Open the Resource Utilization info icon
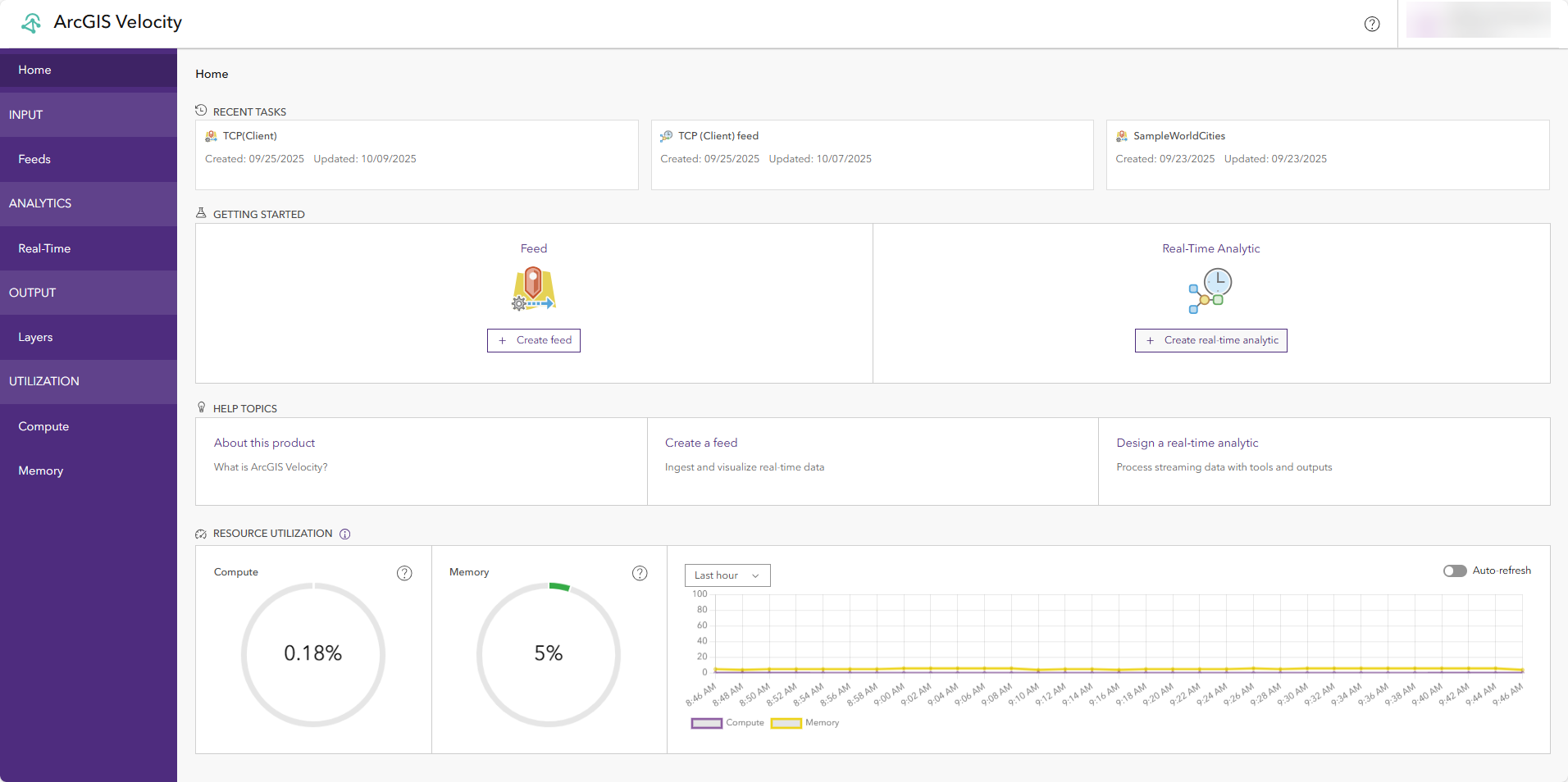1568x782 pixels. pyautogui.click(x=344, y=534)
